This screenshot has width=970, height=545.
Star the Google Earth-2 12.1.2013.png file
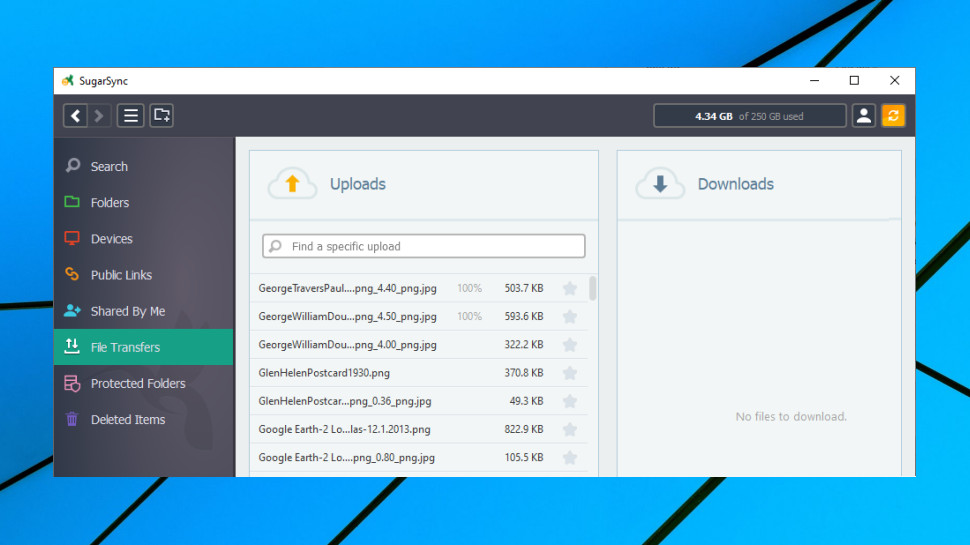(x=570, y=429)
